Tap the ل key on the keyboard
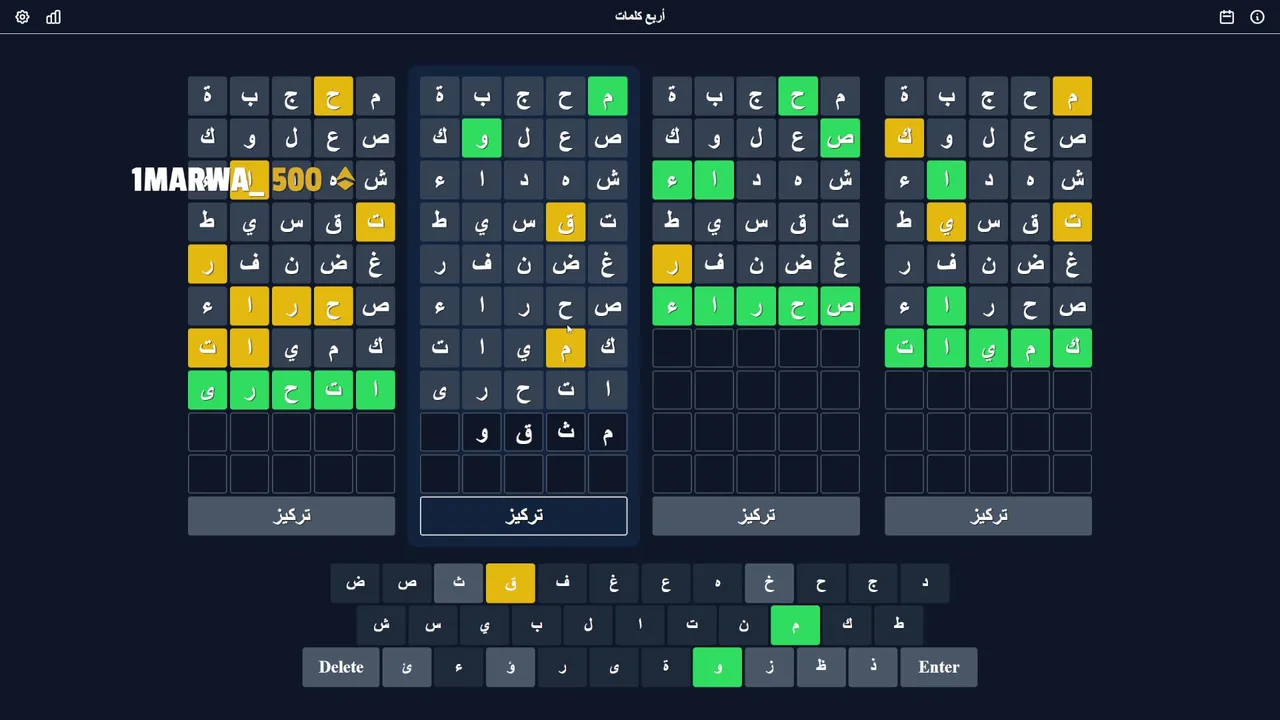Viewport: 1280px width, 720px height. click(588, 625)
